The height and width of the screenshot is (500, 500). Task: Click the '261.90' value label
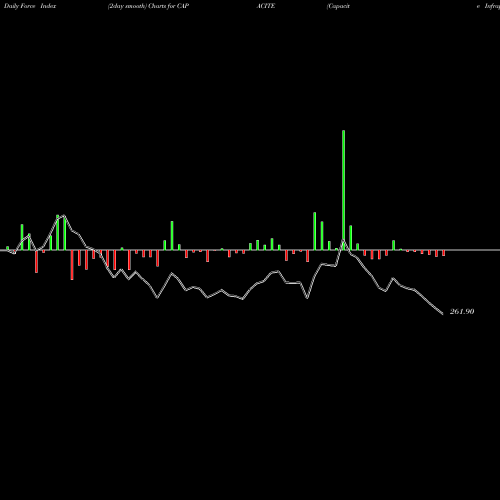coord(462,312)
